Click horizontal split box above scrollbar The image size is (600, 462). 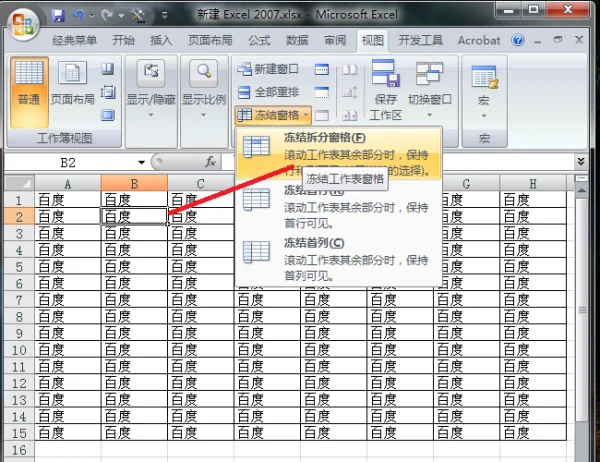click(x=581, y=178)
